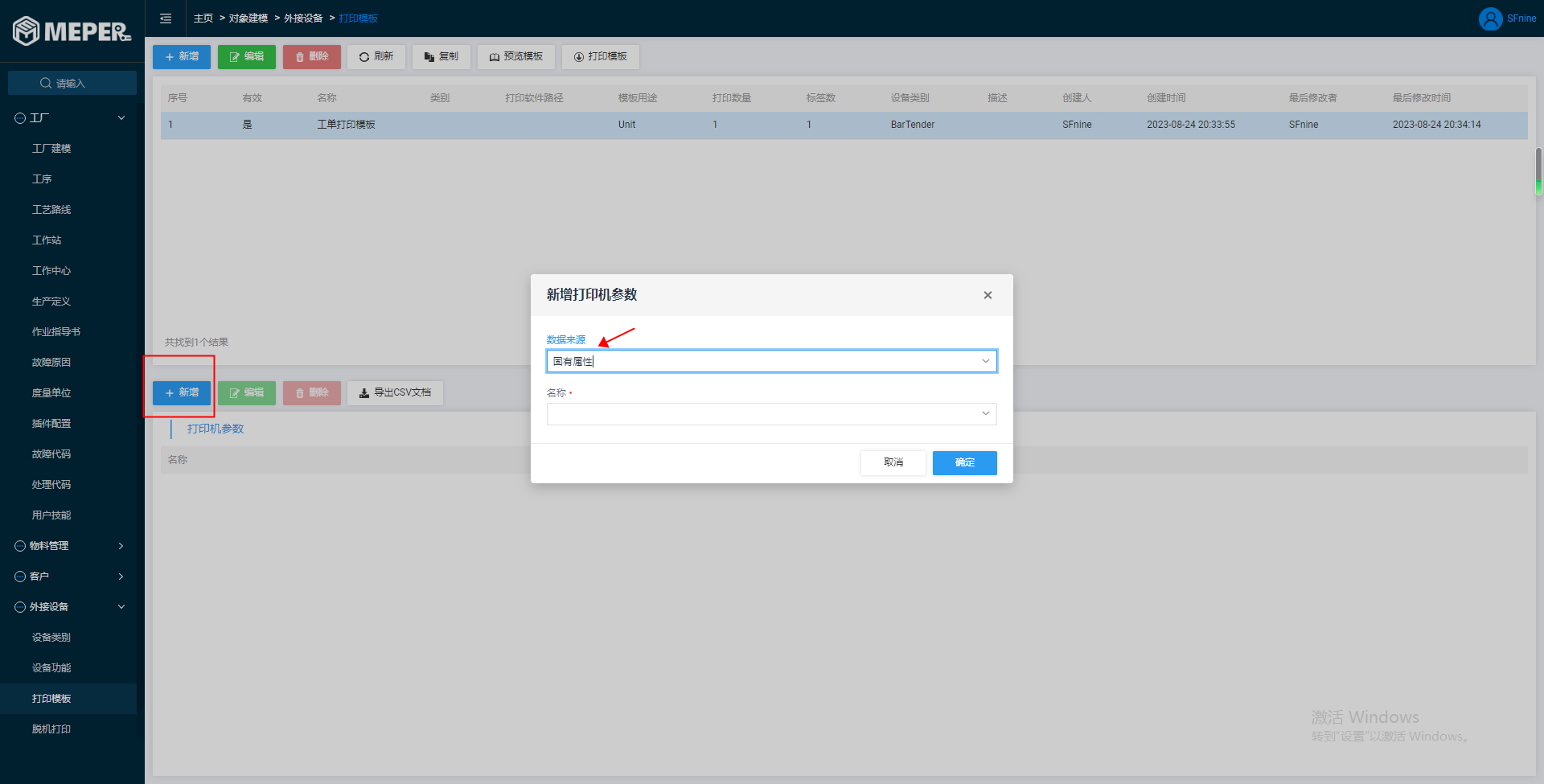The height and width of the screenshot is (784, 1544).
Task: Open 故障代码 in sidebar
Action: click(x=51, y=454)
